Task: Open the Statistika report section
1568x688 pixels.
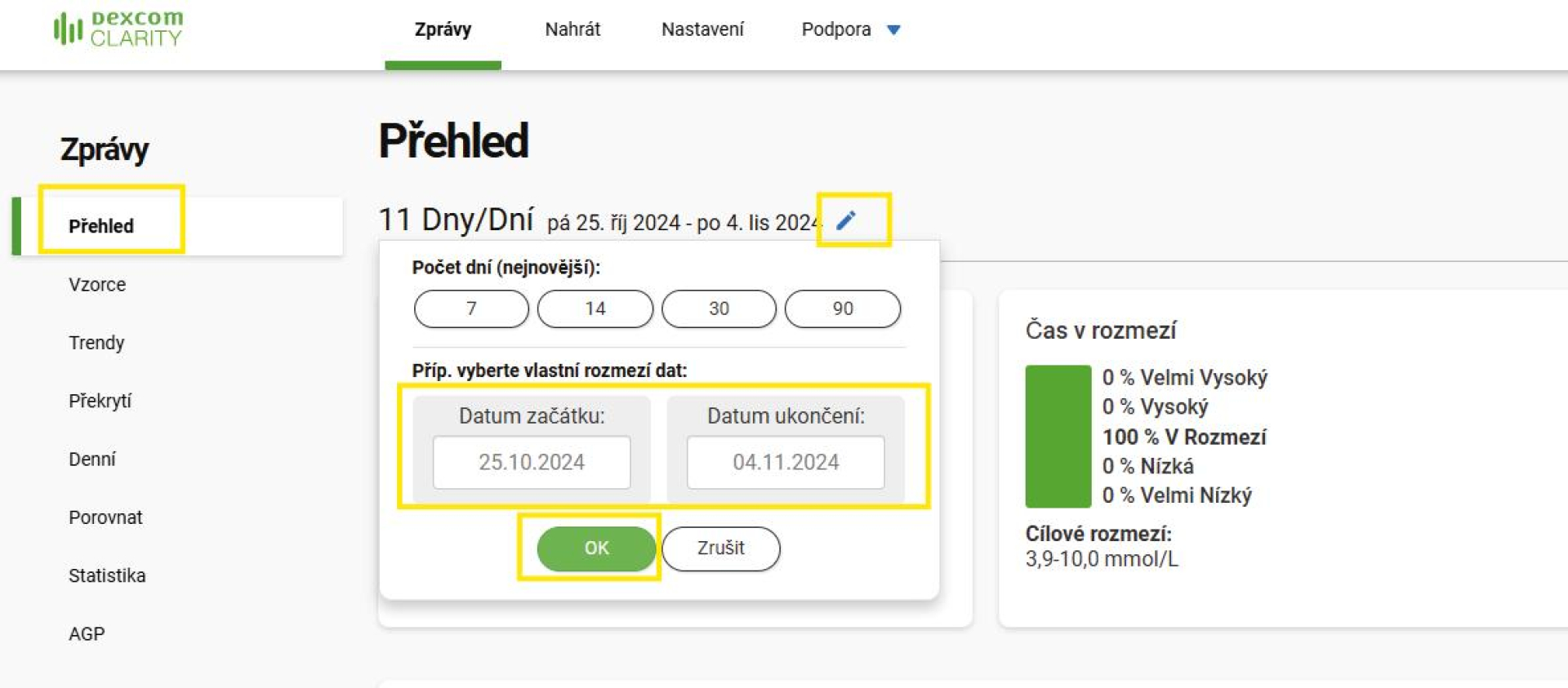Action: 107,575
